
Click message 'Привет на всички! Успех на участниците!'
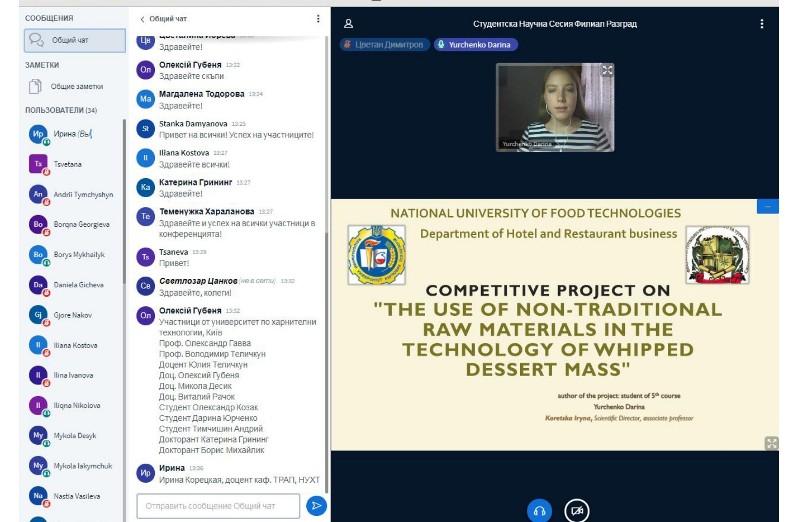[236, 135]
